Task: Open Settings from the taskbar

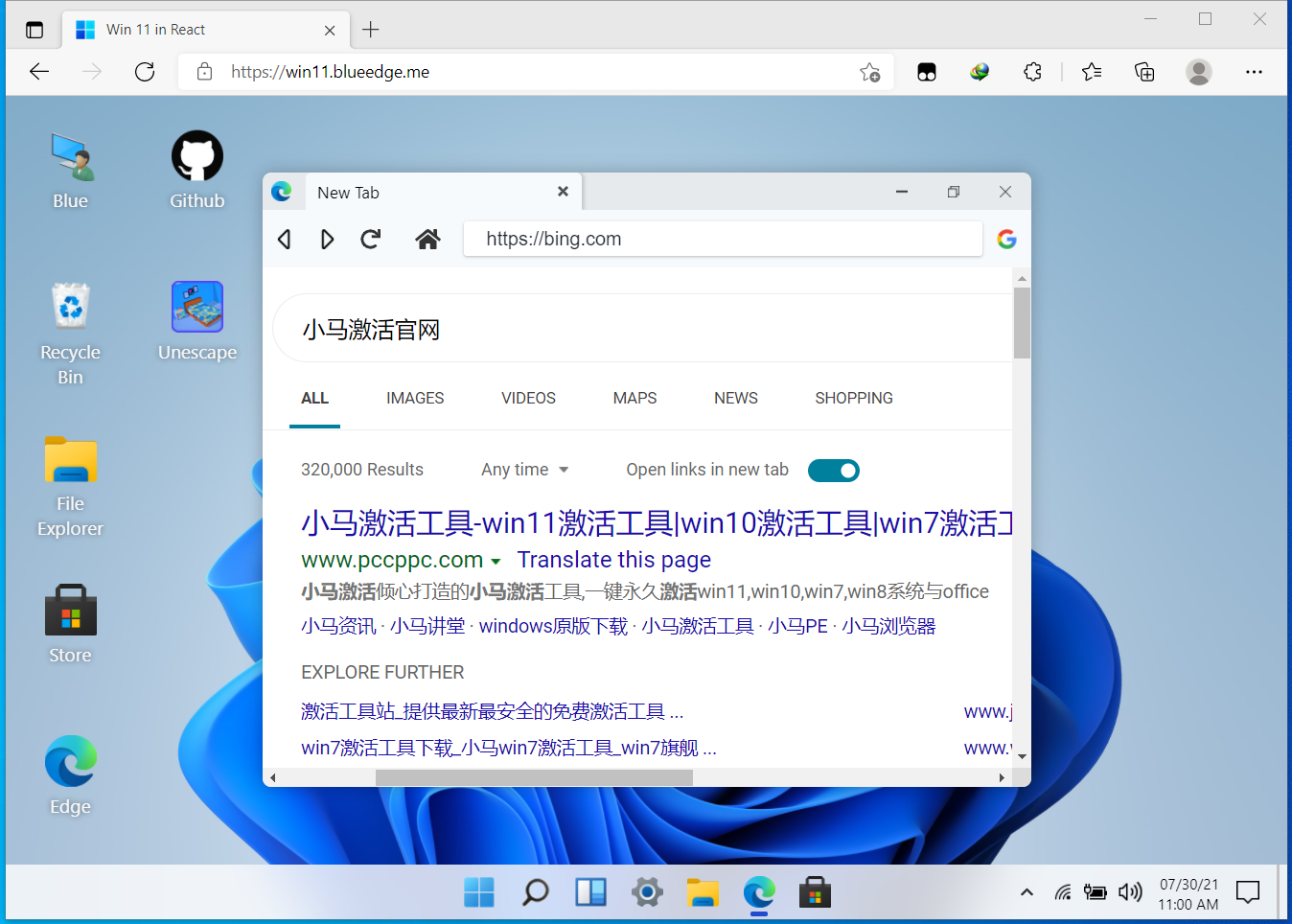Action: click(x=647, y=892)
